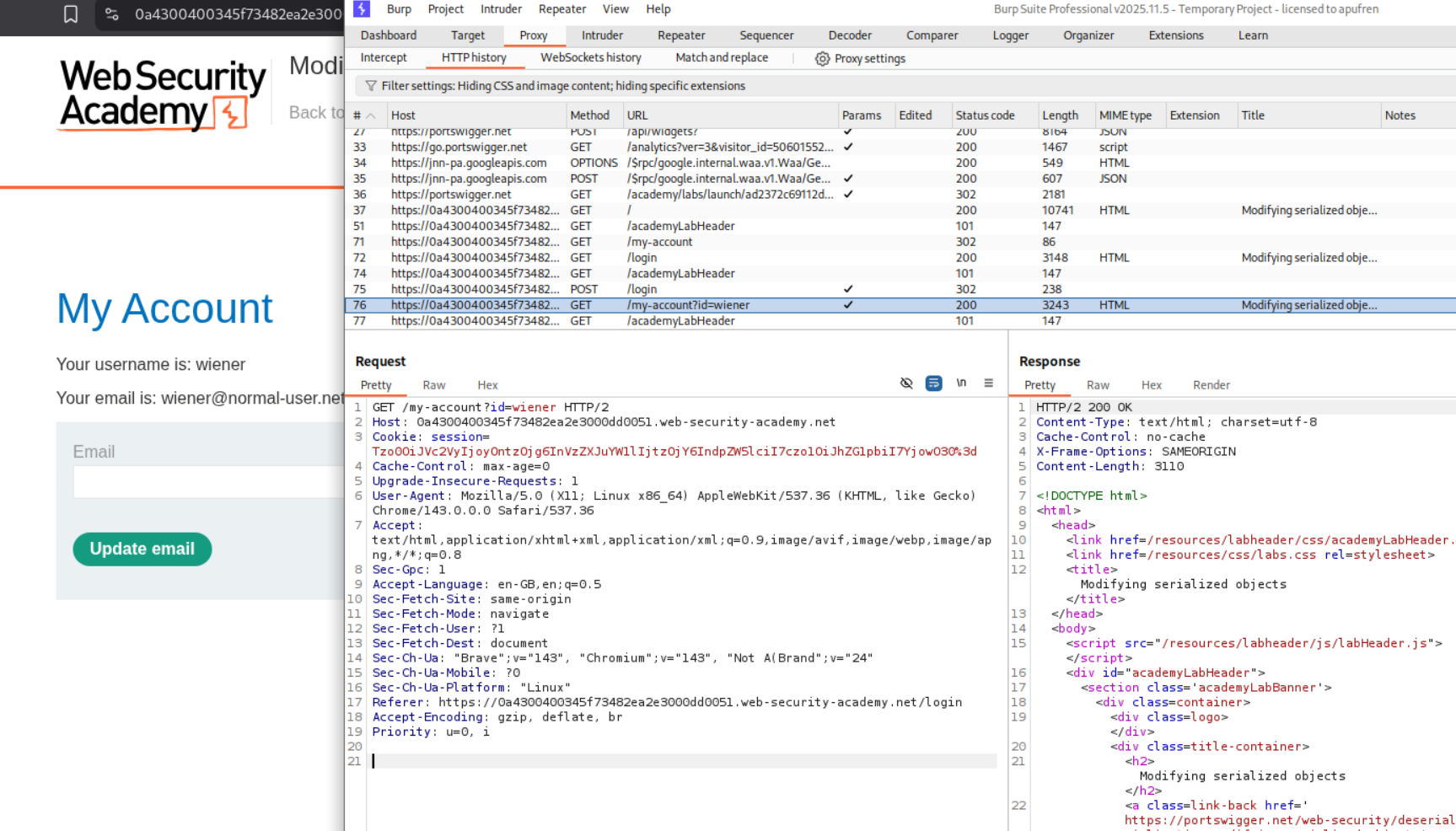Click the request panel hamburger menu icon
The height and width of the screenshot is (831, 1456).
(988, 383)
